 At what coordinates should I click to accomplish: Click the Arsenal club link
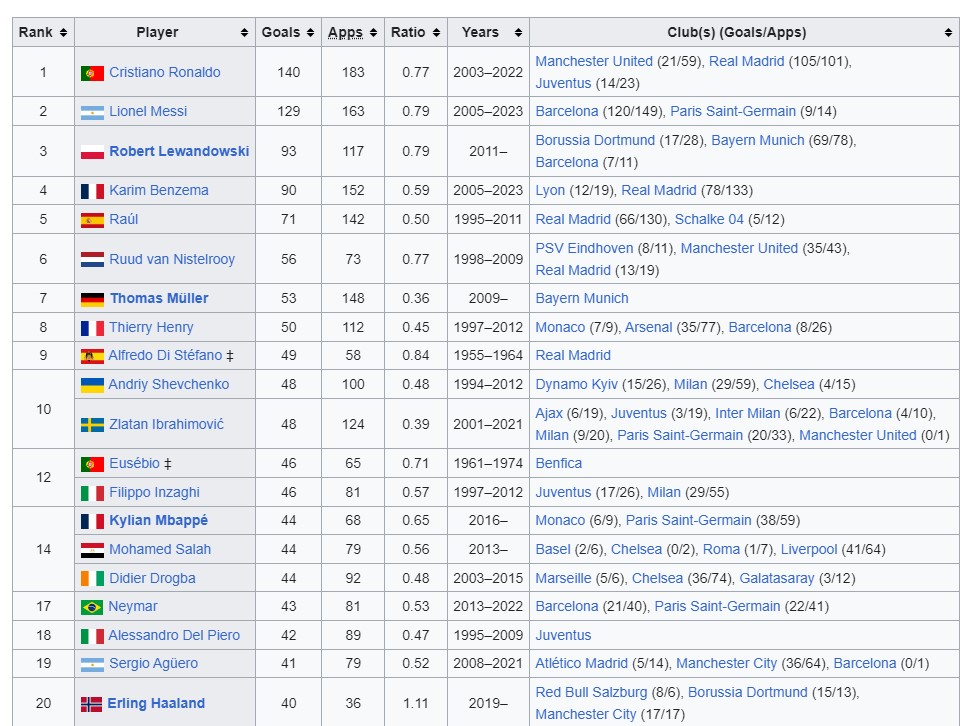pos(649,328)
